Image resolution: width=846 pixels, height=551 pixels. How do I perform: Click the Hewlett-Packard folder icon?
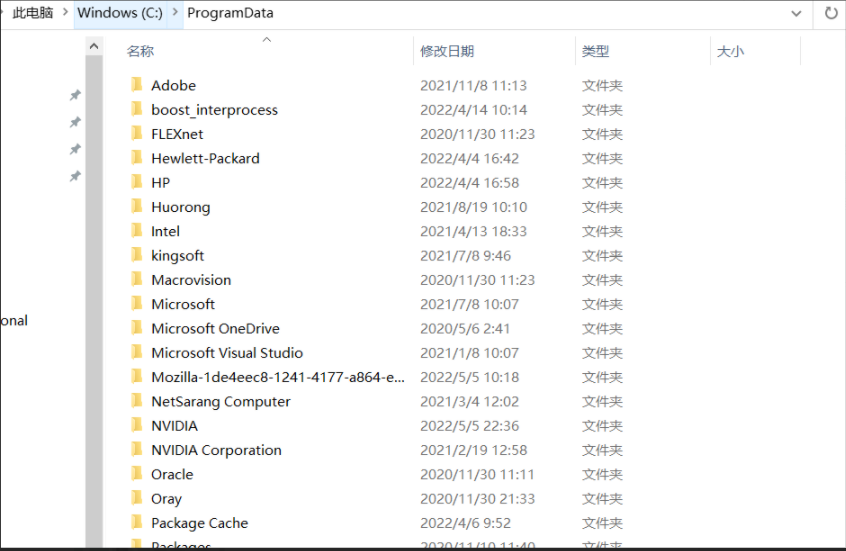point(137,158)
